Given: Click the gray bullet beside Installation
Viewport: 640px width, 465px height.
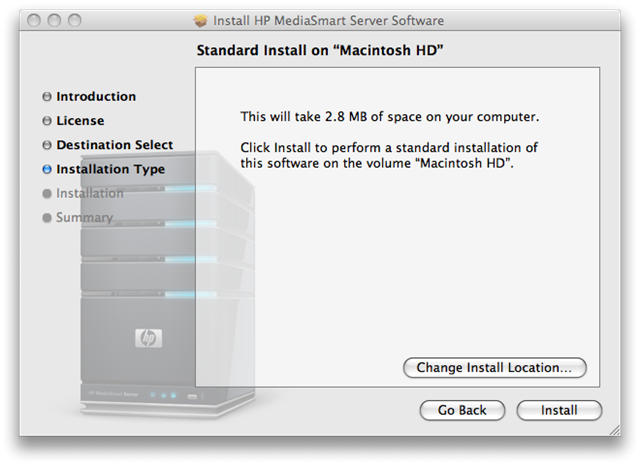Looking at the screenshot, I should point(47,194).
